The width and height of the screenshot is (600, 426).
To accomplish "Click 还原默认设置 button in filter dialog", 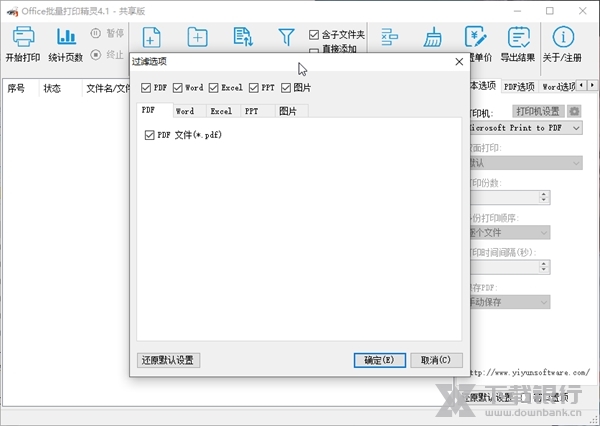I will (x=168, y=360).
